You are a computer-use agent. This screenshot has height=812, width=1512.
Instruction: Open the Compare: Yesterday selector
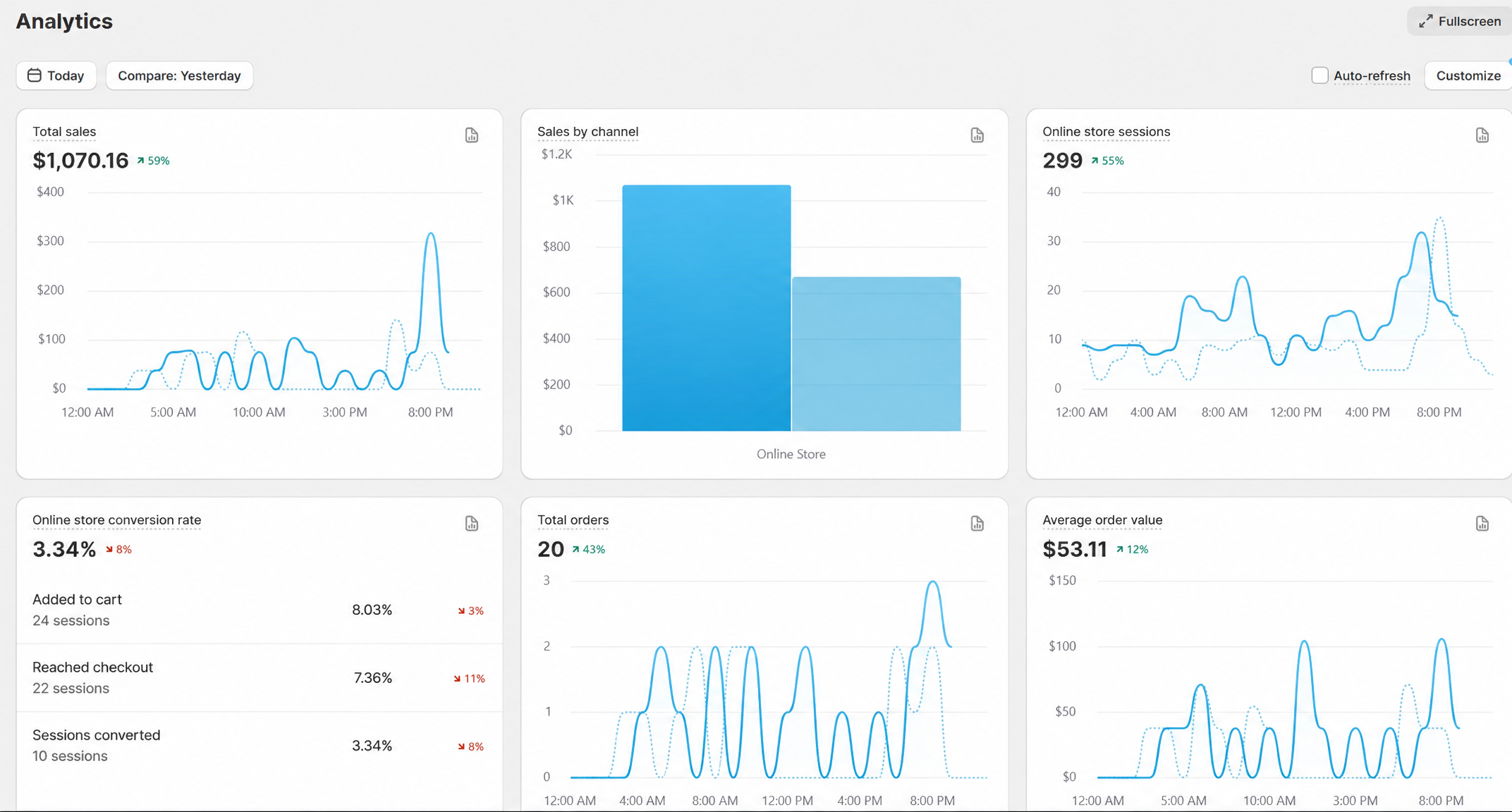click(179, 75)
